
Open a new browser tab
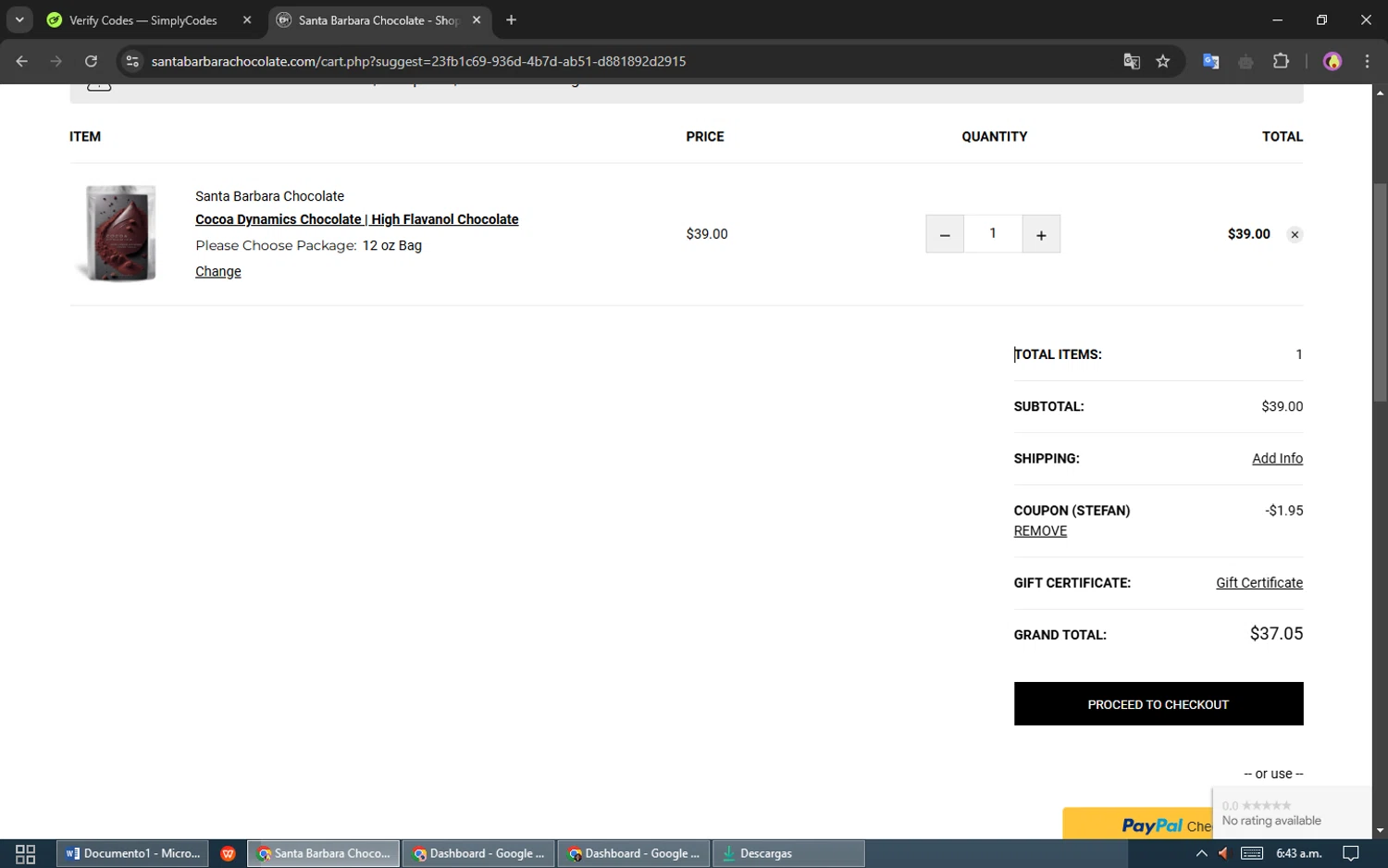coord(511,20)
